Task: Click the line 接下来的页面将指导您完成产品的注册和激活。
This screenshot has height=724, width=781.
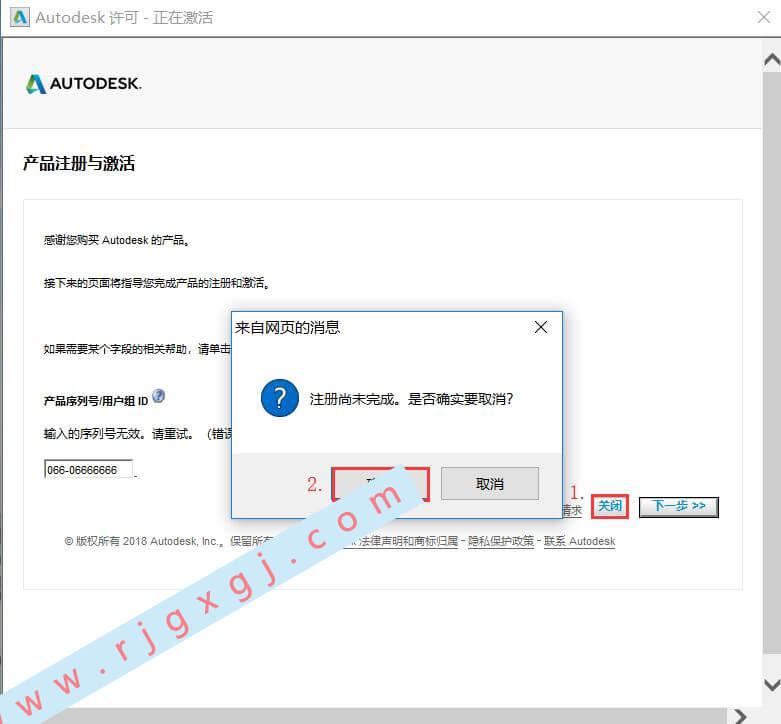Action: [156, 283]
